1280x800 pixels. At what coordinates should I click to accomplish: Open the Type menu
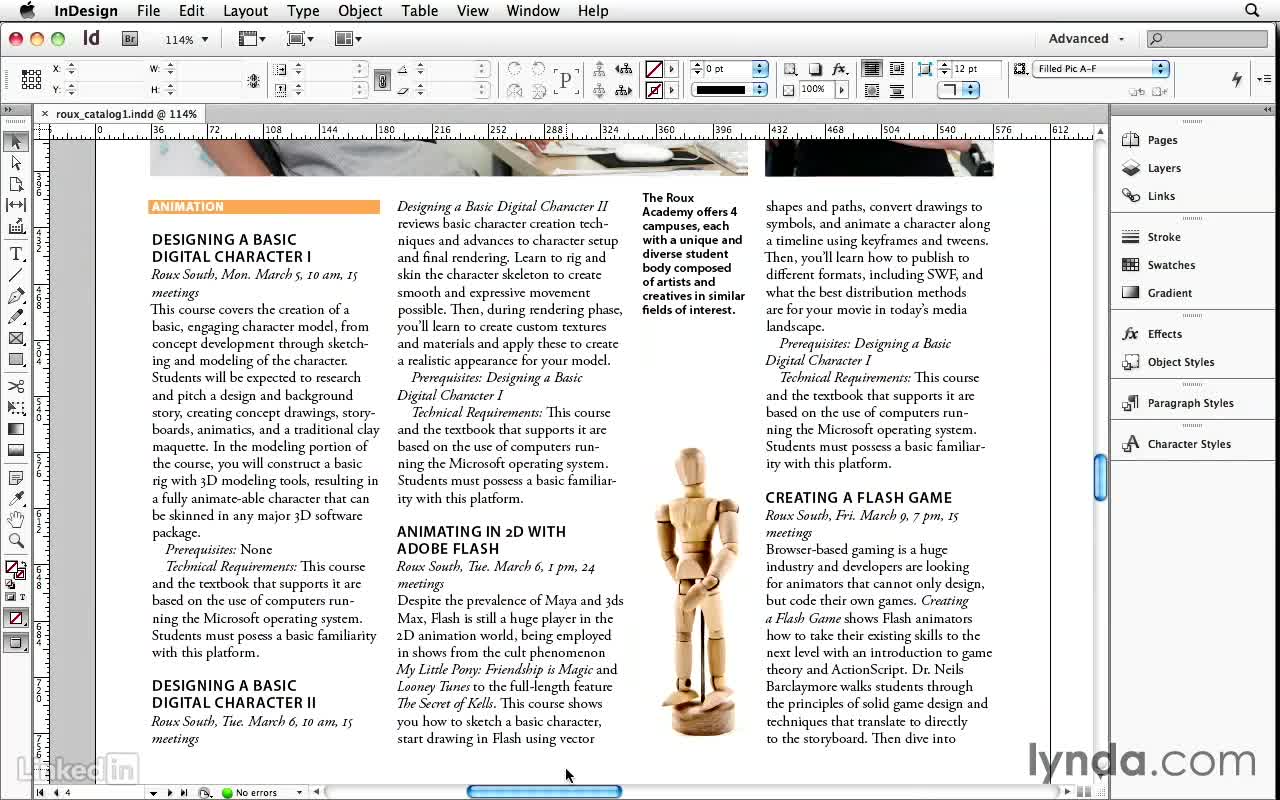(x=303, y=11)
